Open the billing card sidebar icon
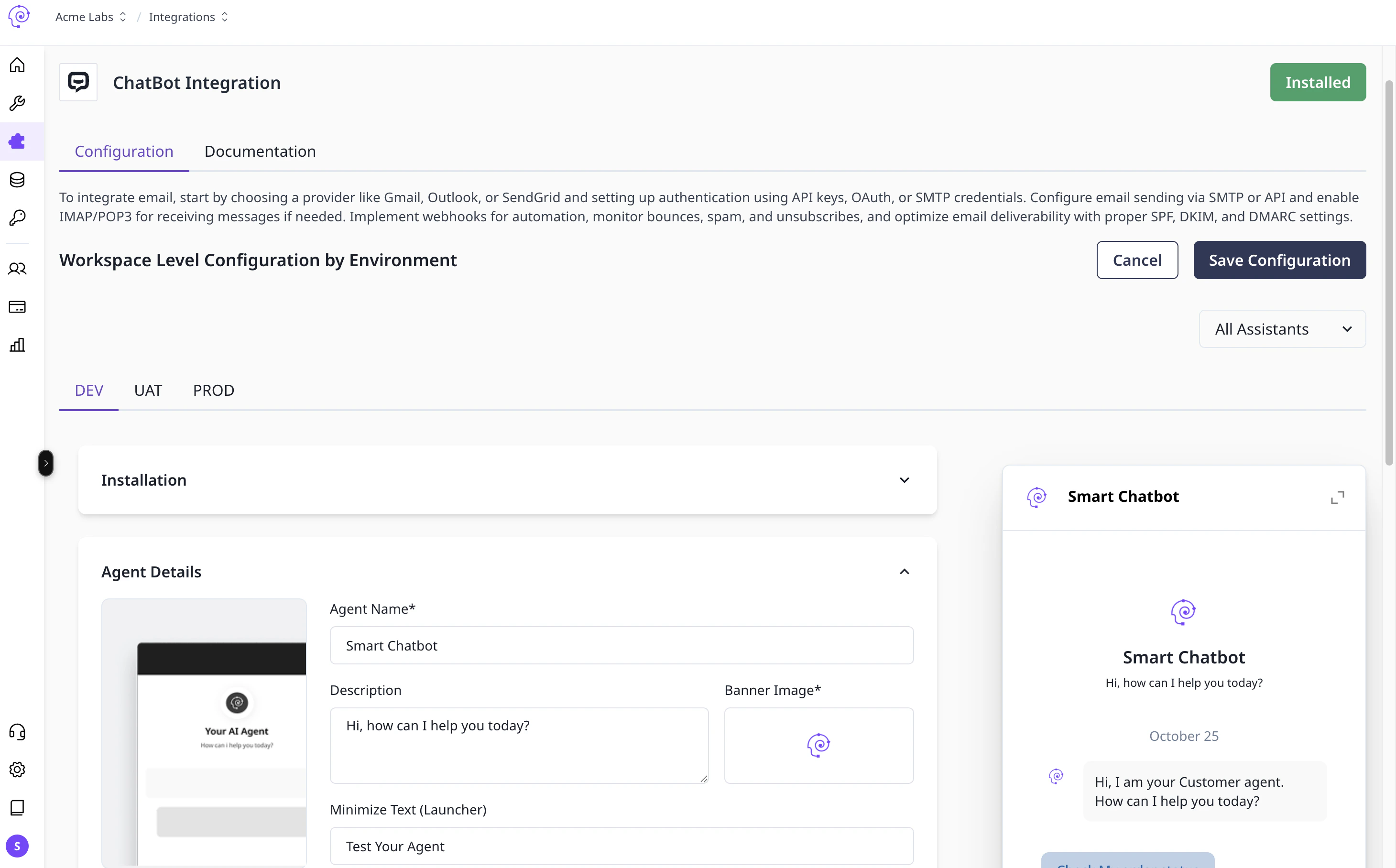The image size is (1396, 868). click(17, 306)
